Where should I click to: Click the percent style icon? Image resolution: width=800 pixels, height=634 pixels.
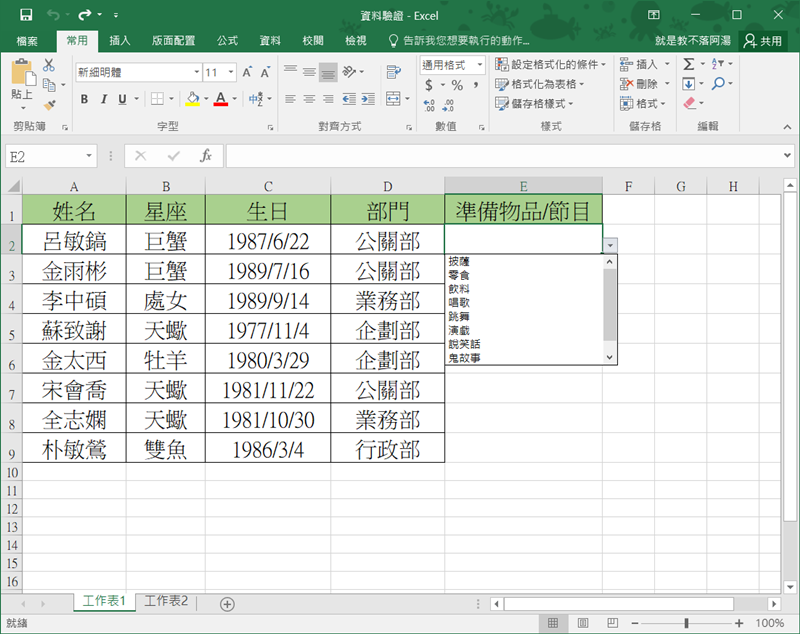click(x=457, y=86)
